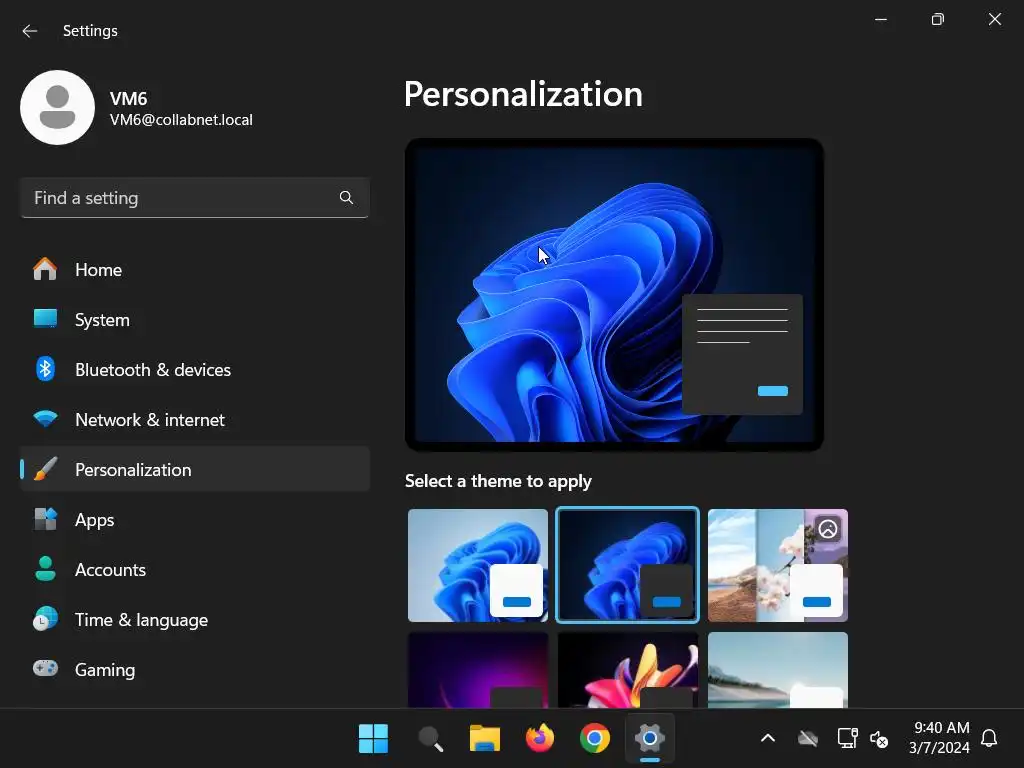Screen dimensions: 1024x768
Task: Open the Accounts settings category
Action: click(x=195, y=569)
